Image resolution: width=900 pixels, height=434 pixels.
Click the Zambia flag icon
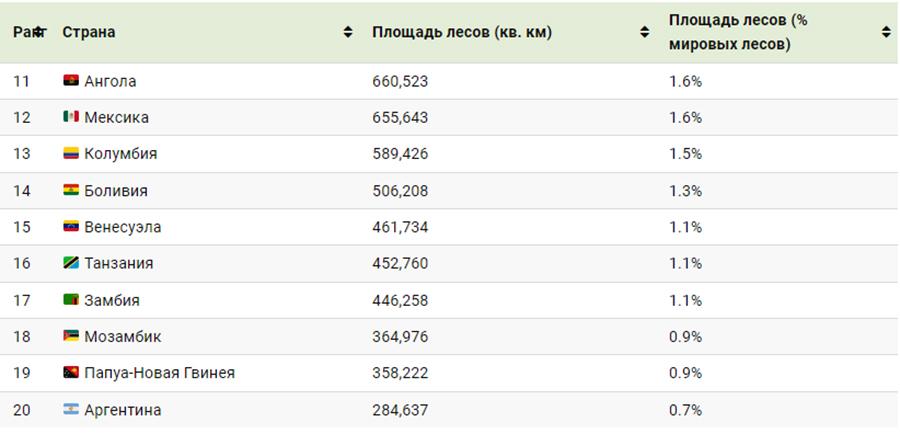(x=71, y=300)
